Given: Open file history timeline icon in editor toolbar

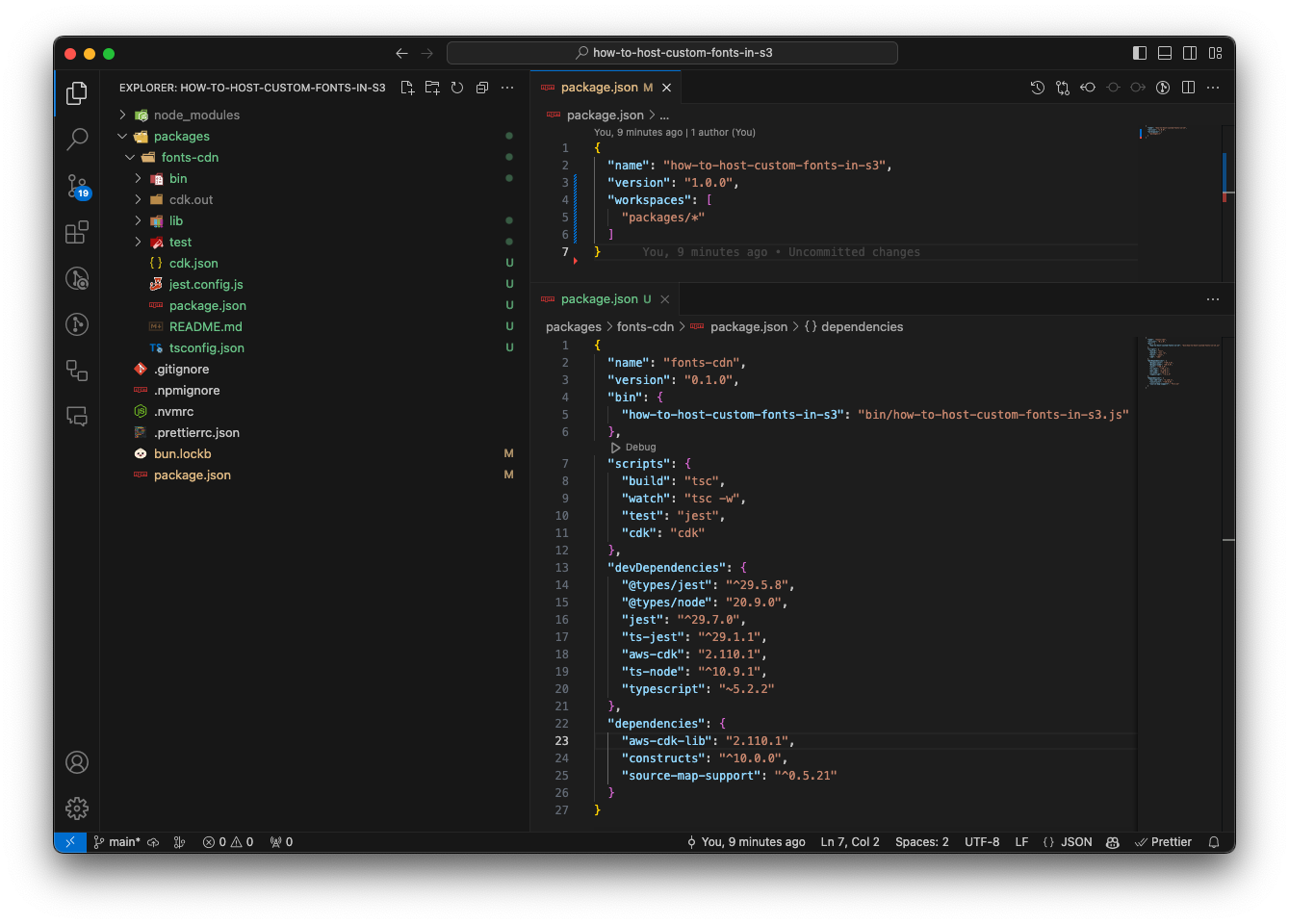Looking at the screenshot, I should pyautogui.click(x=1038, y=88).
